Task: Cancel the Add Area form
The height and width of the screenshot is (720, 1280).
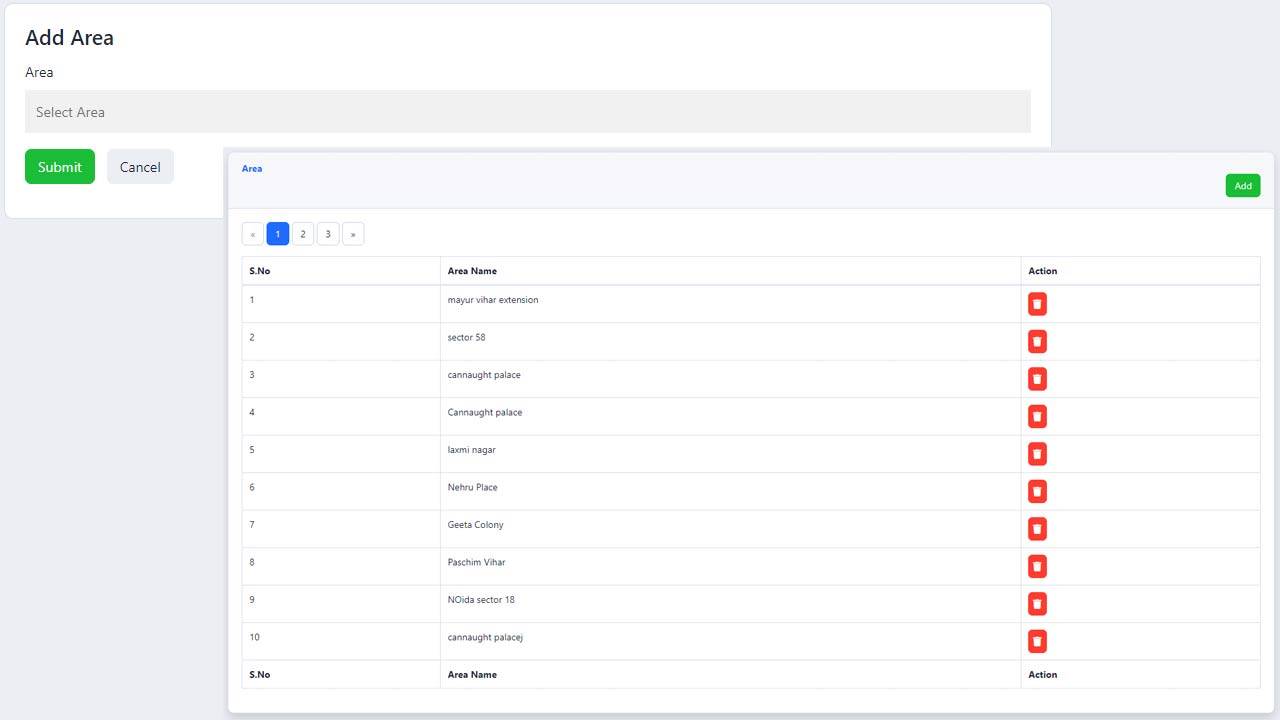Action: point(140,167)
